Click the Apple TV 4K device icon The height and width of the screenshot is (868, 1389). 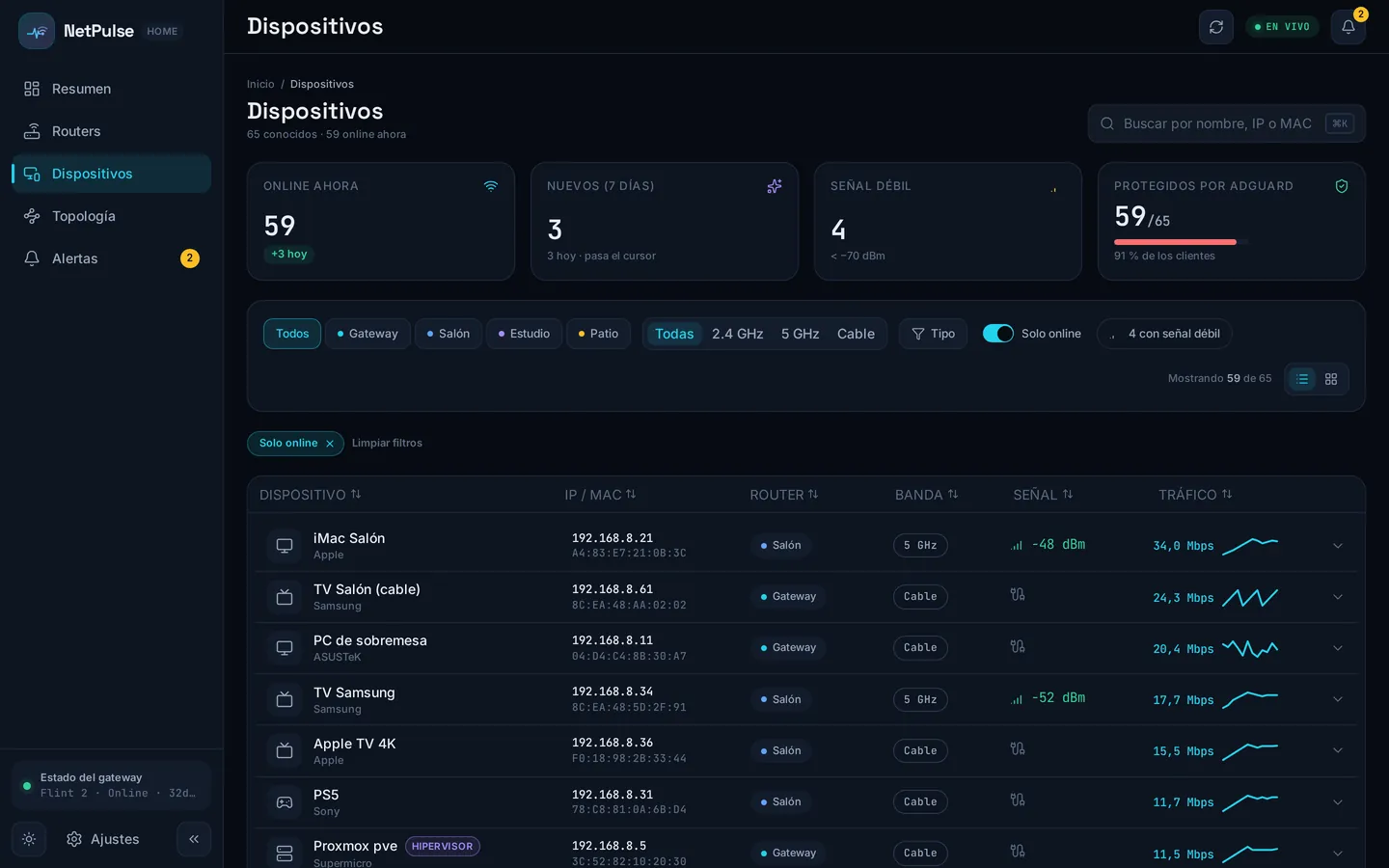[x=285, y=751]
